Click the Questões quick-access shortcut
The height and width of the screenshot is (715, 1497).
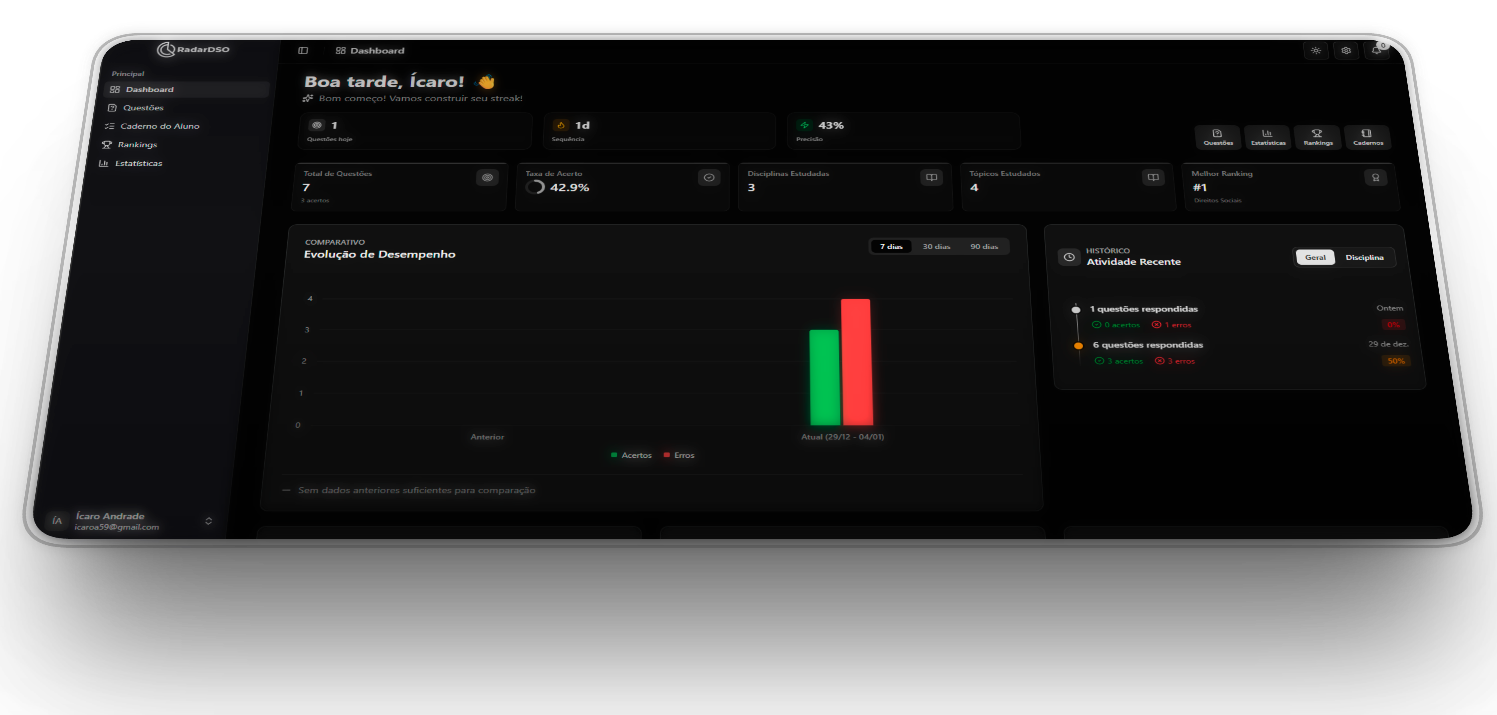(1217, 138)
